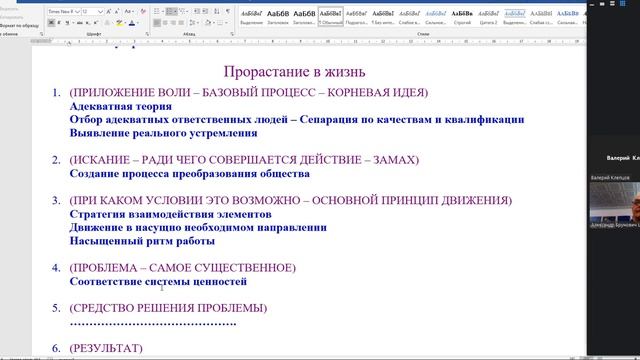Click line 'Создание процесса преобразования общества'
This screenshot has width=640, height=360.
point(190,173)
